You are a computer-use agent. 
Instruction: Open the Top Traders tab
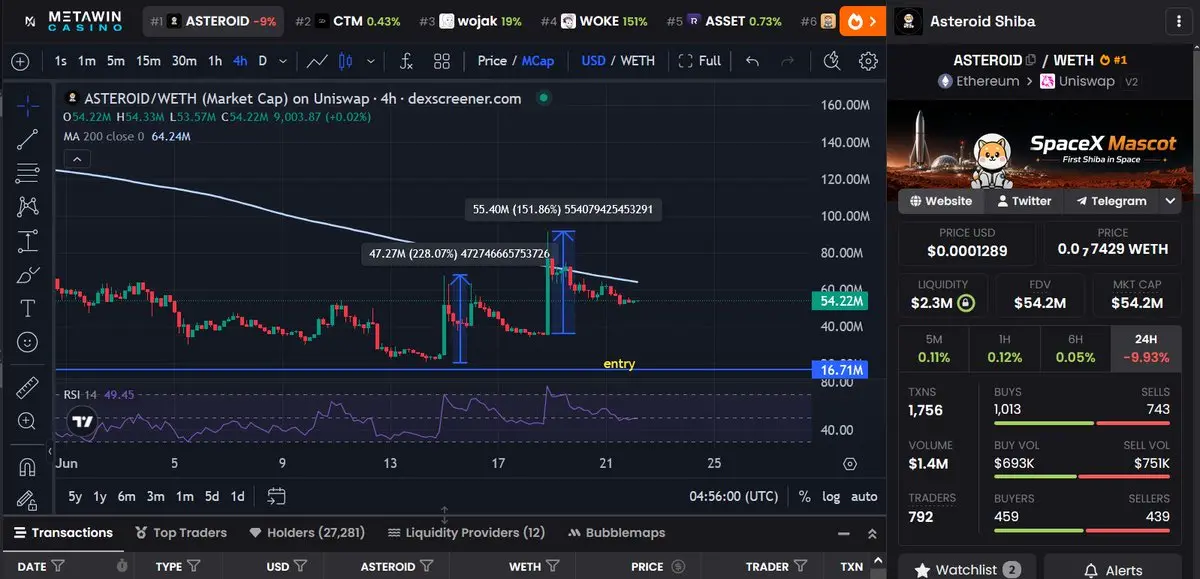tap(181, 533)
